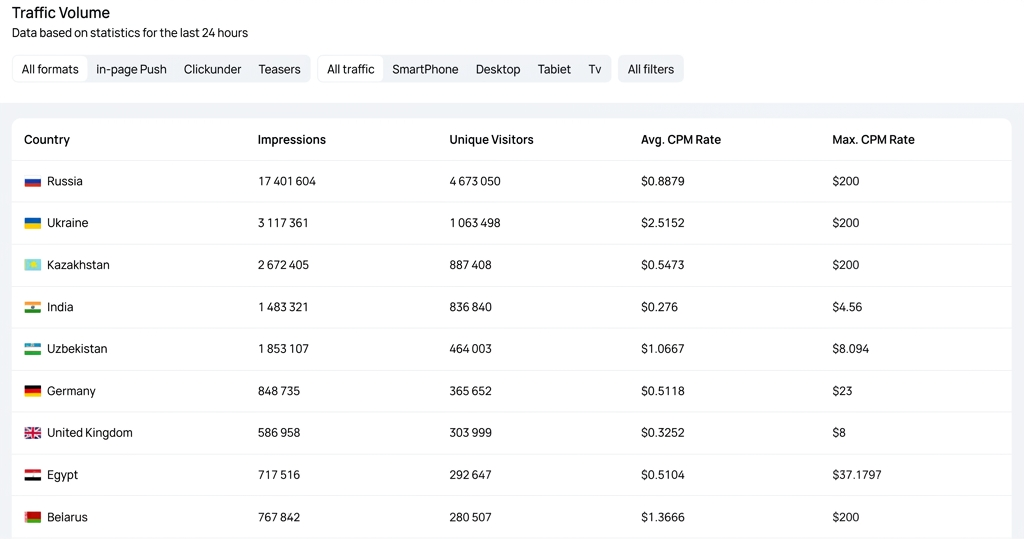This screenshot has width=1024, height=539.
Task: Click United Kingdom max CPM $8
Action: (x=839, y=433)
